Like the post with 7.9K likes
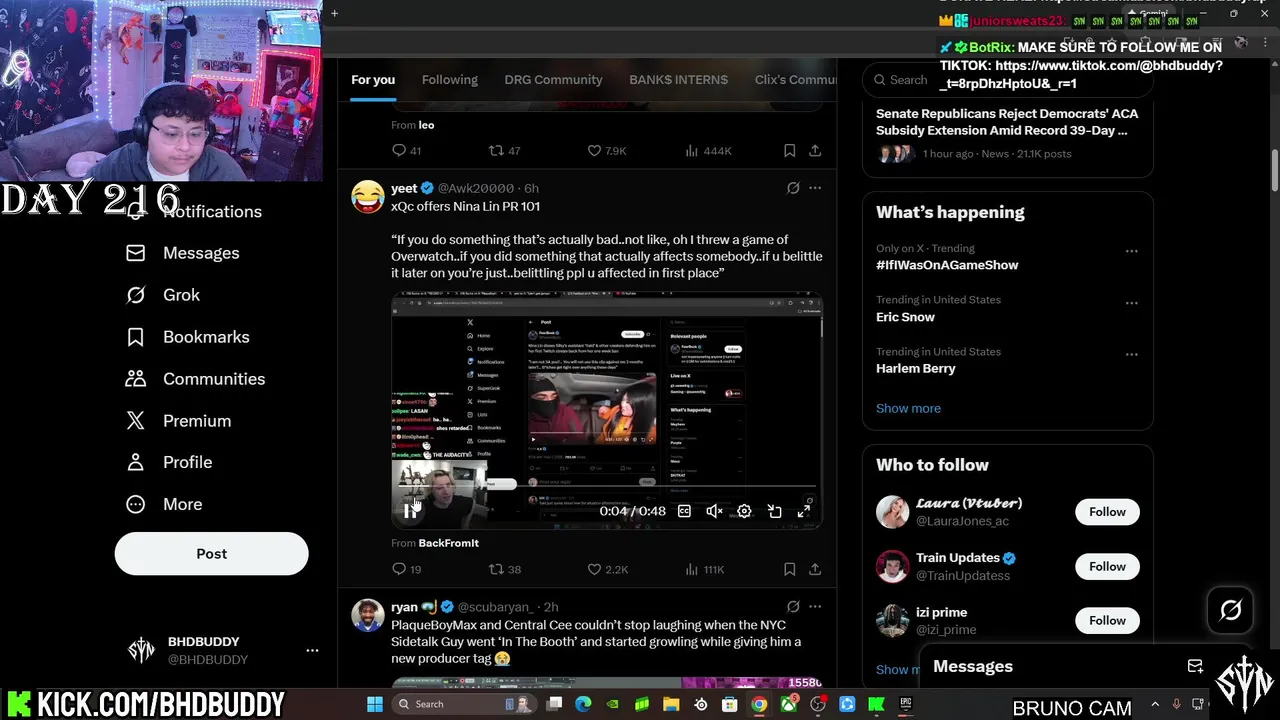The height and width of the screenshot is (720, 1280). click(607, 151)
